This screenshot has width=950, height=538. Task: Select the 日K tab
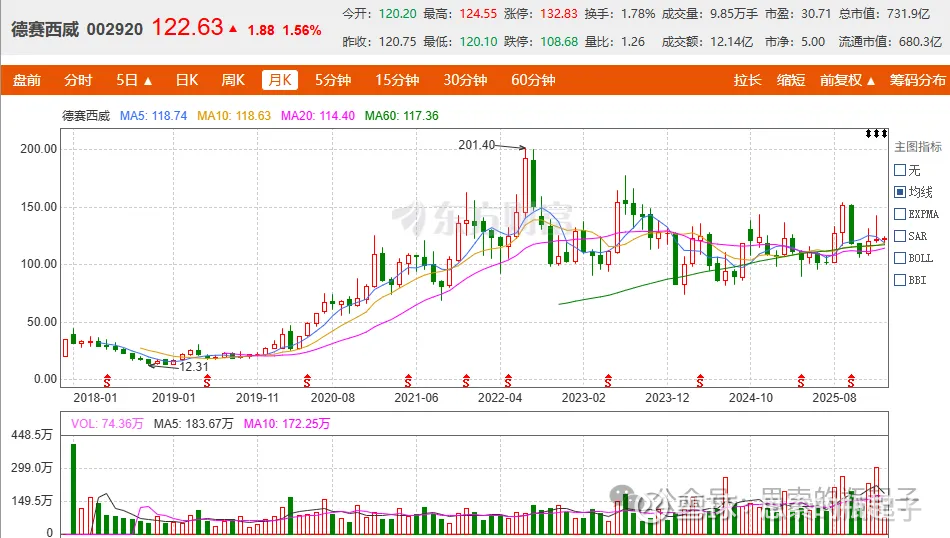187,80
